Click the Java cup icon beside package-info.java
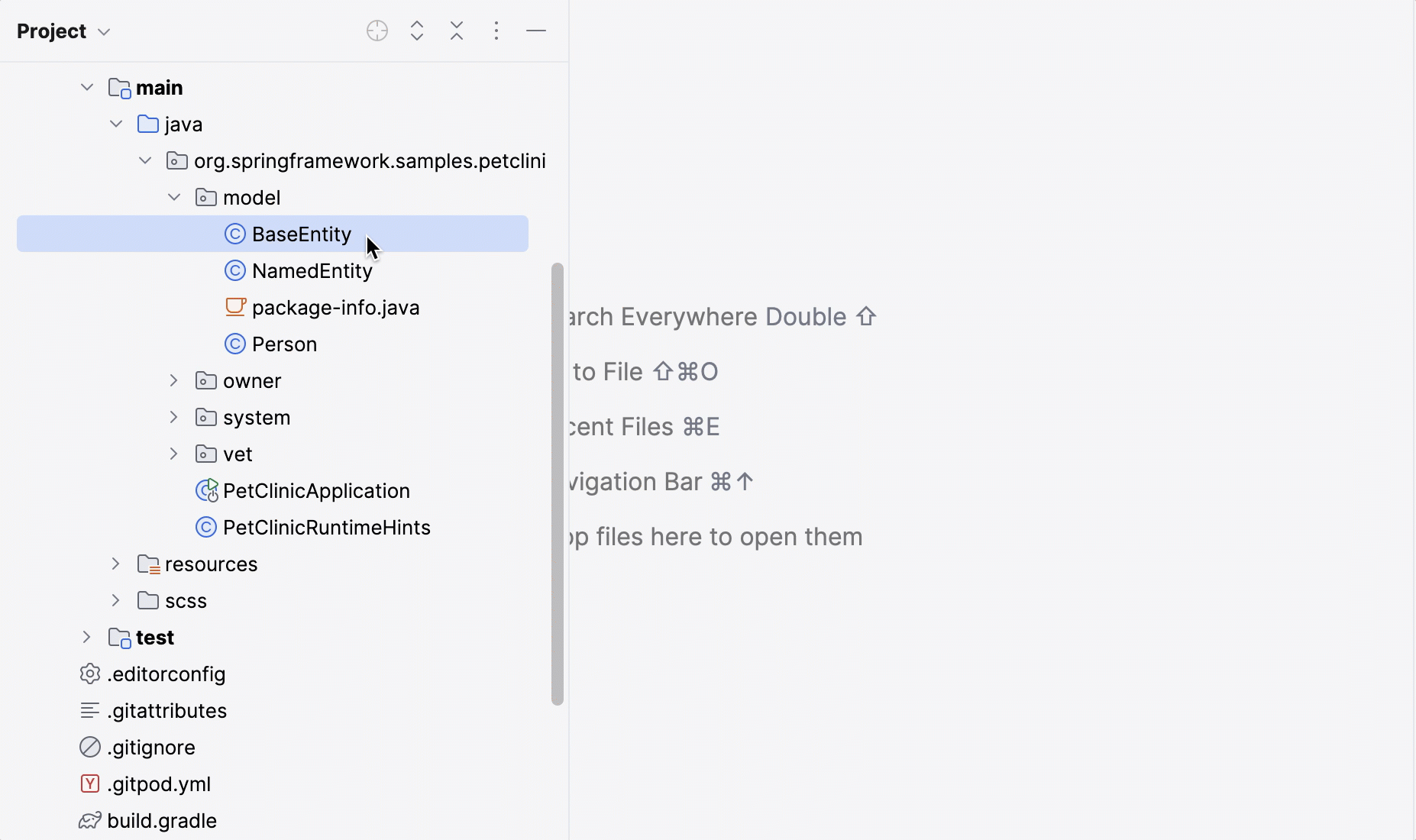Screen dimensions: 1416x840 tap(236, 307)
